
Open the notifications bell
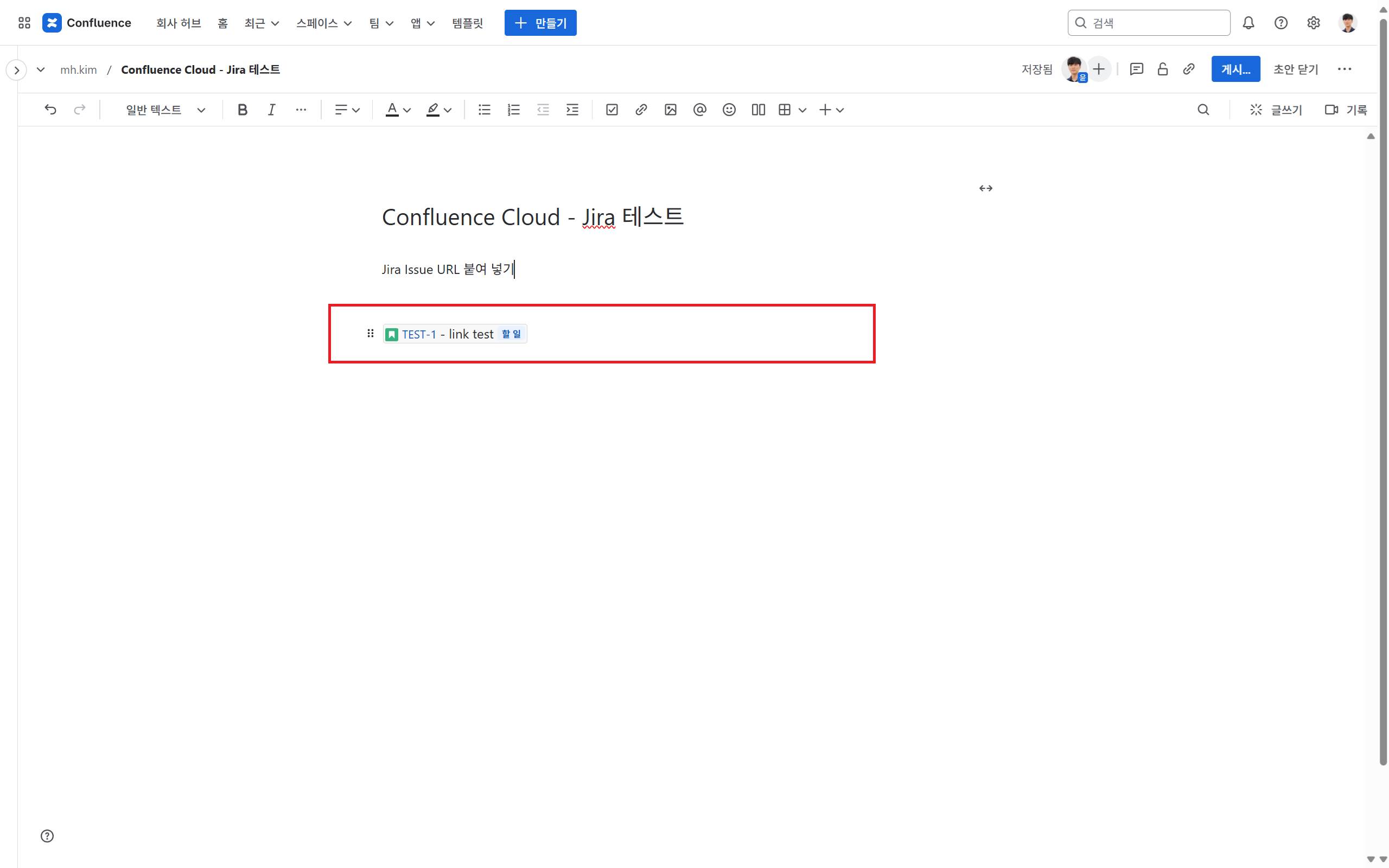pyautogui.click(x=1248, y=23)
